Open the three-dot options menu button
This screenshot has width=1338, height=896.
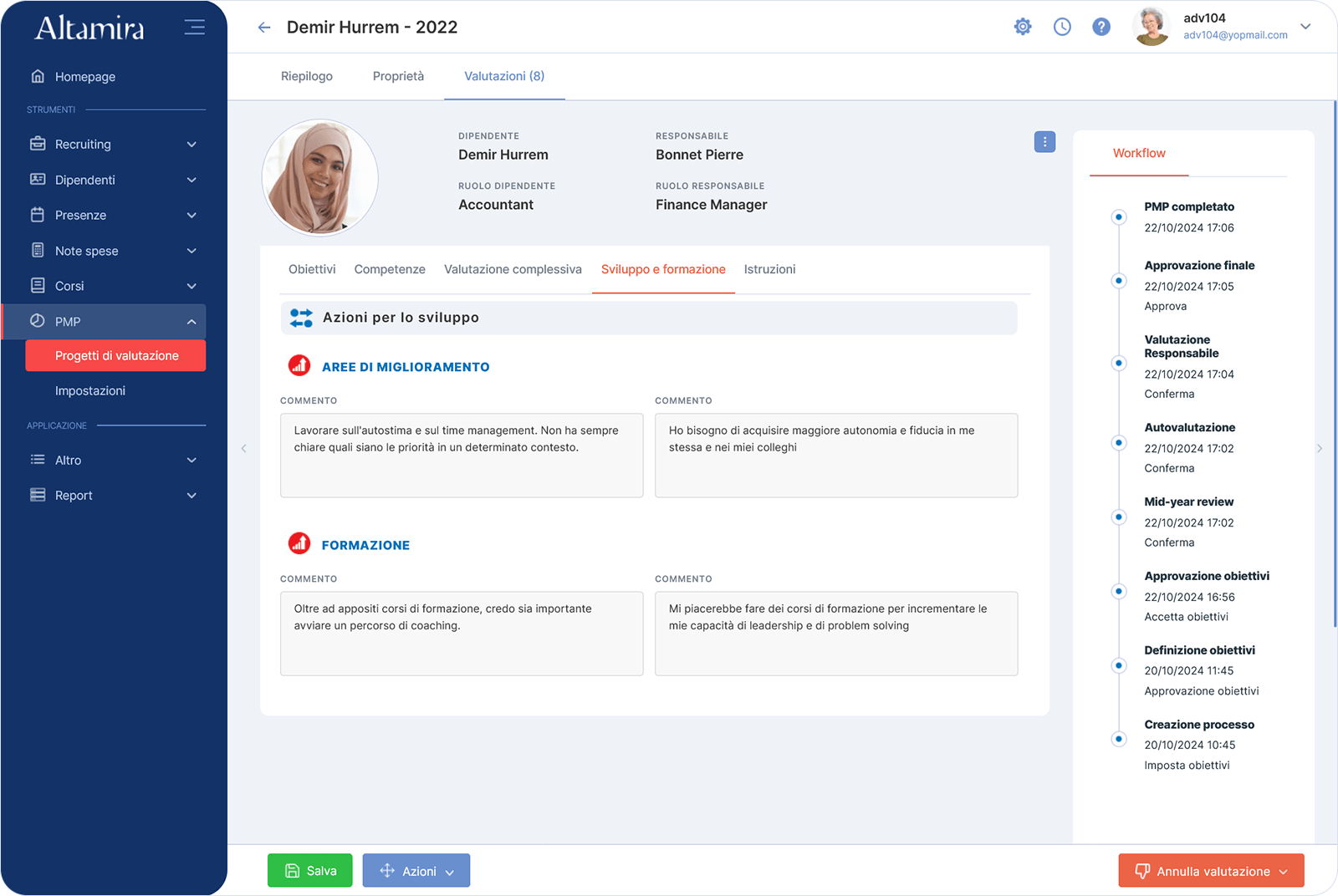point(1044,142)
